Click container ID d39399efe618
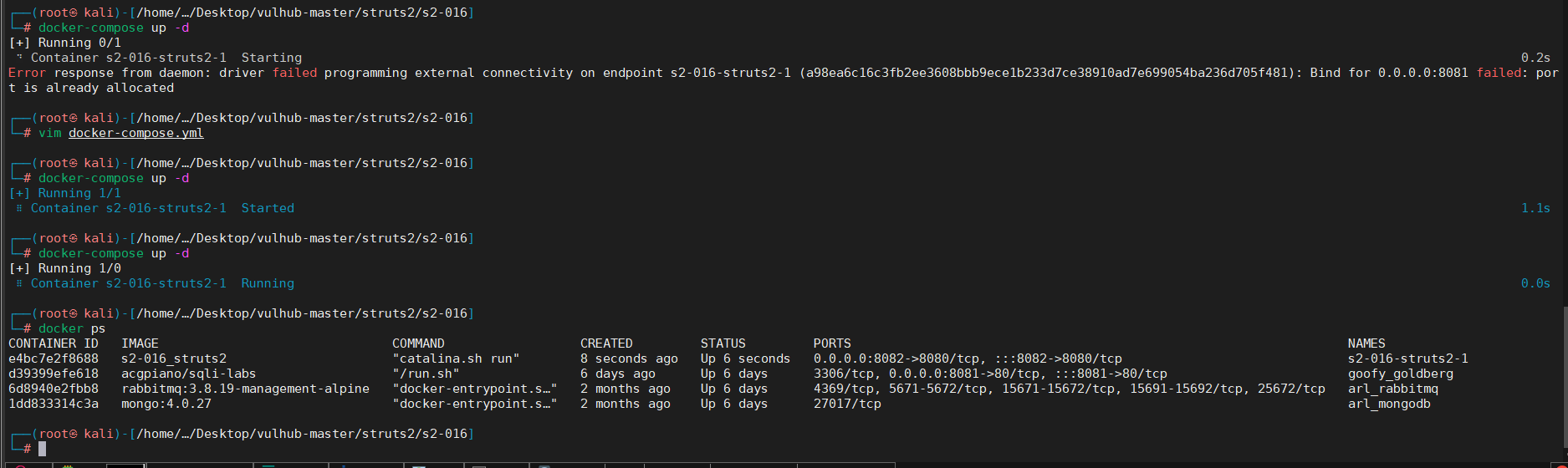 click(x=54, y=374)
